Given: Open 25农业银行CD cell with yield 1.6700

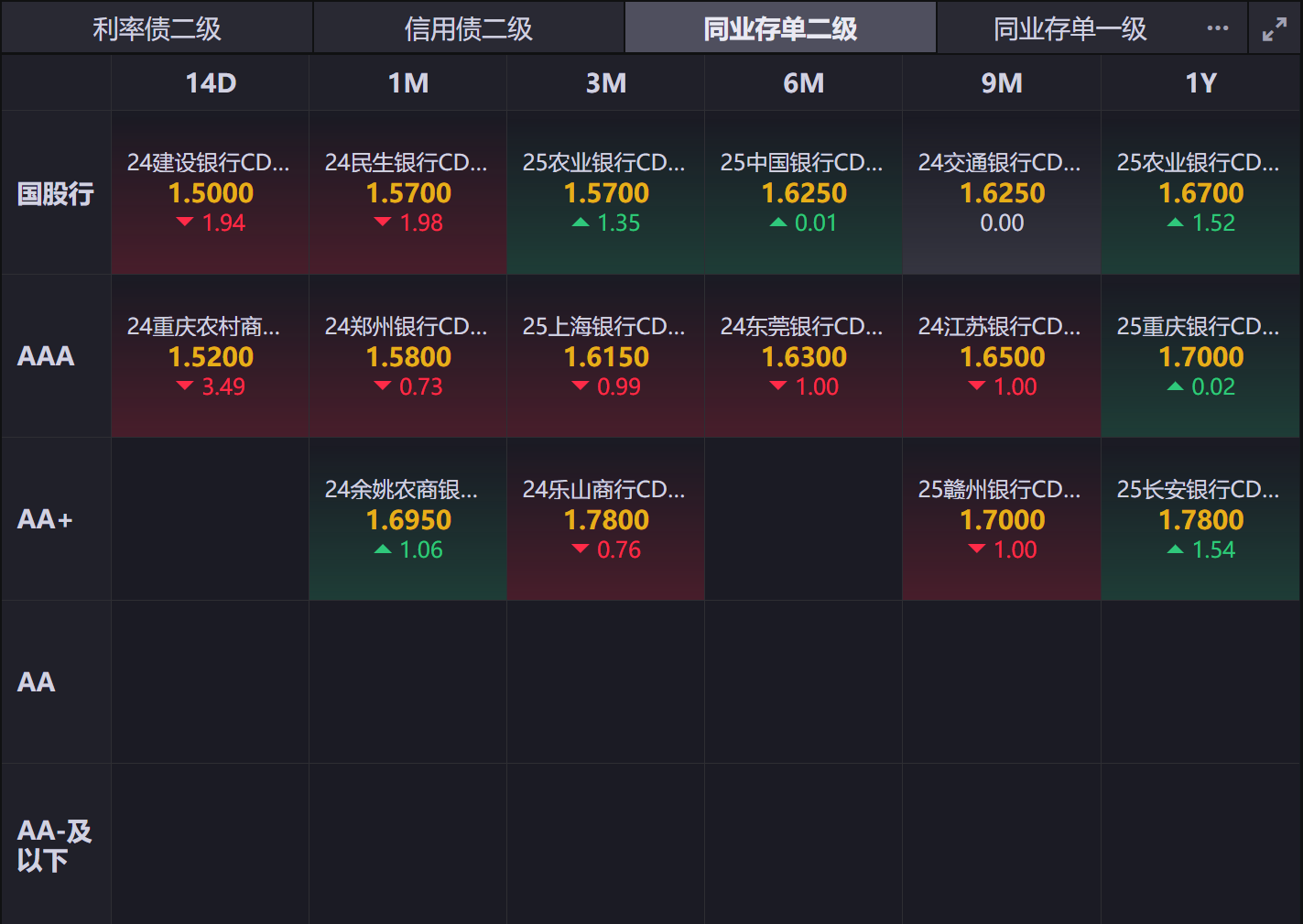Looking at the screenshot, I should (x=1200, y=193).
